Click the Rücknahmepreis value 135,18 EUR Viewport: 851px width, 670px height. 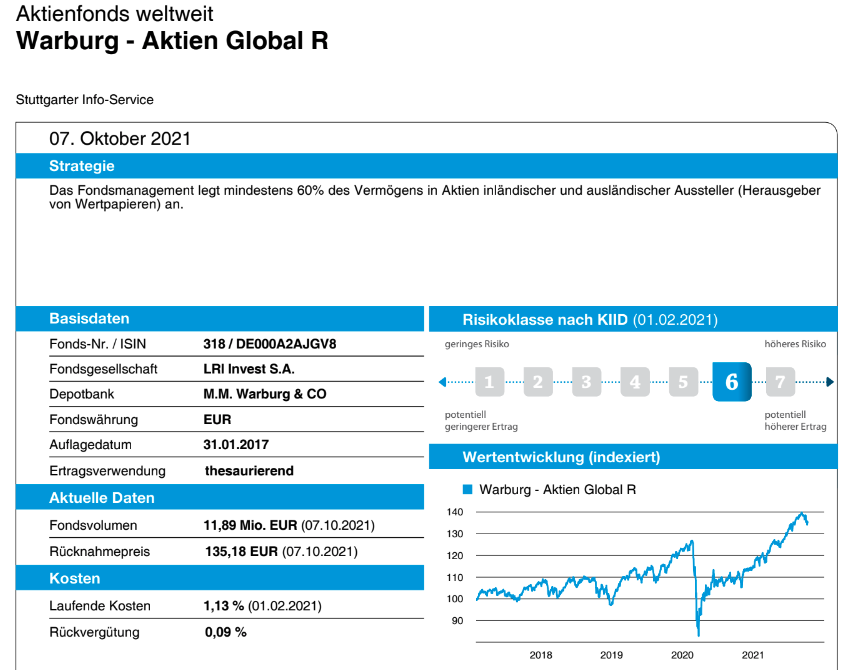click(x=242, y=551)
